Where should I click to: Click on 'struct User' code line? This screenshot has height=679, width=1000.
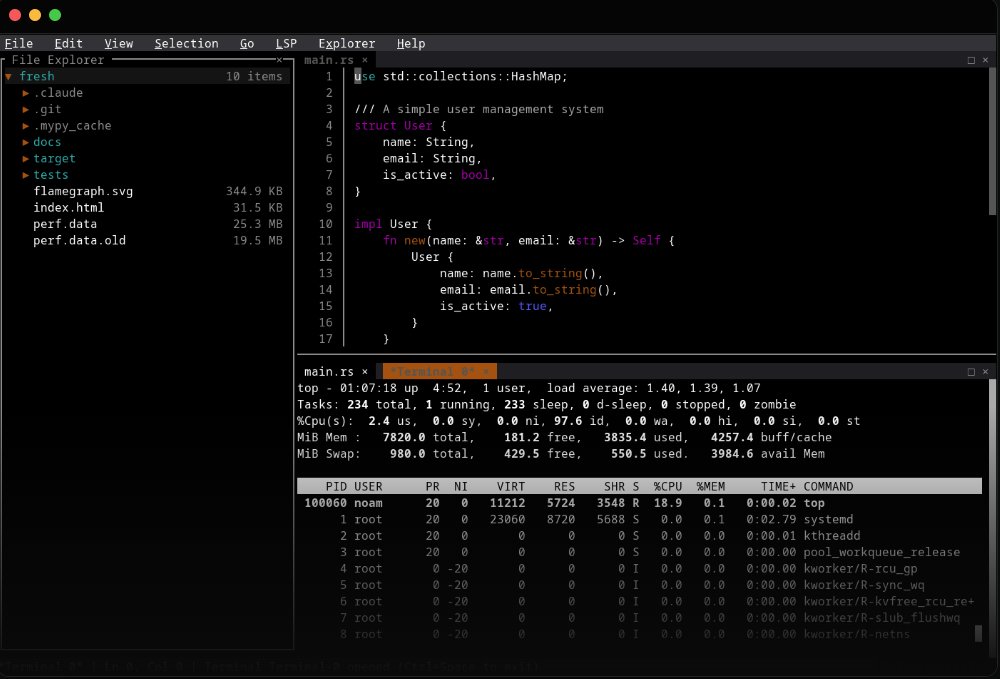coord(400,126)
